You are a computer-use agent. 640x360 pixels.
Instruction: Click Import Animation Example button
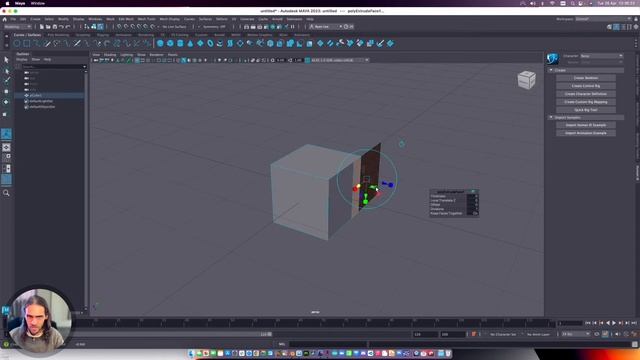[x=586, y=133]
